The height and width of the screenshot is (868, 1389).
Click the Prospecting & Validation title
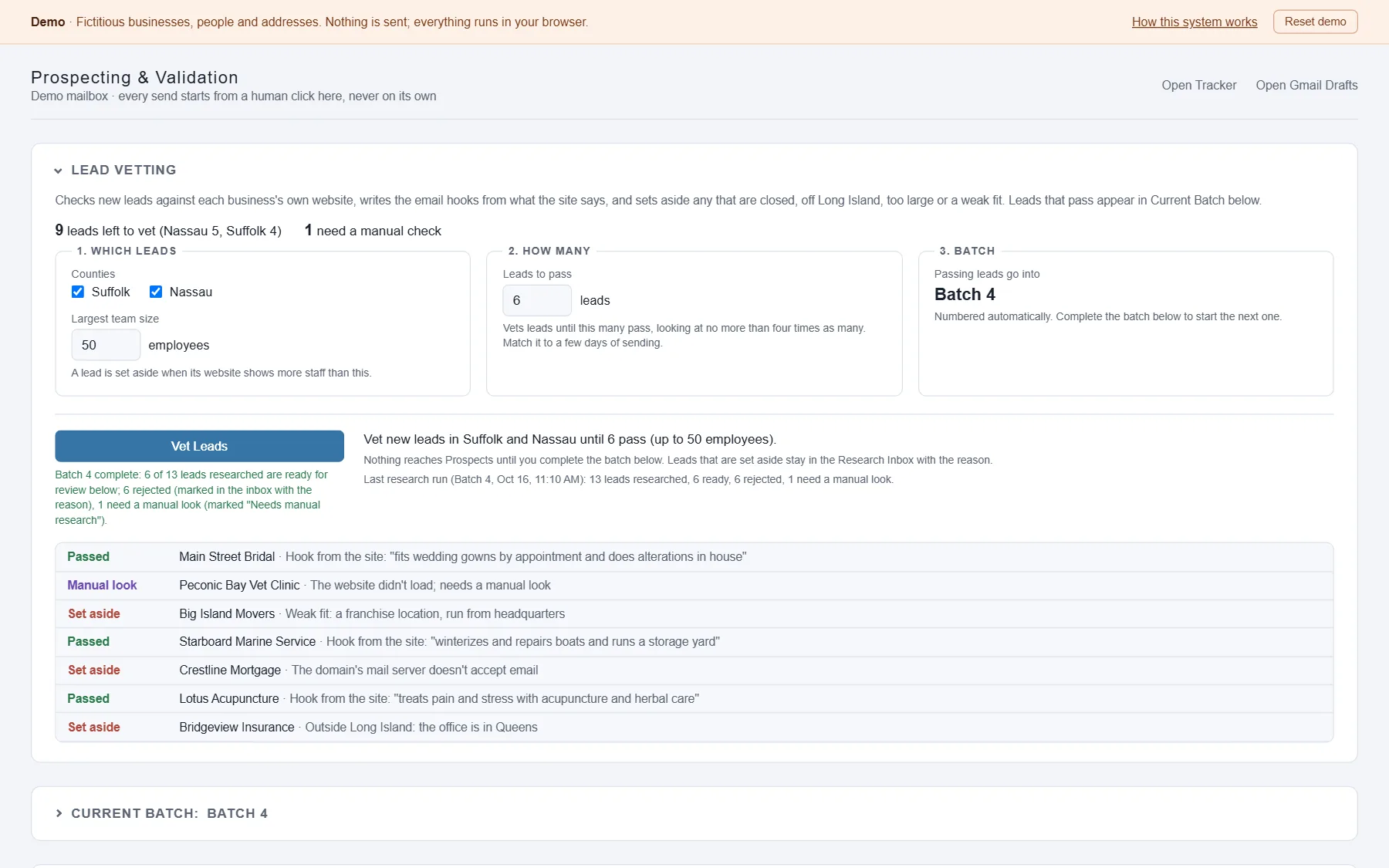pyautogui.click(x=134, y=77)
